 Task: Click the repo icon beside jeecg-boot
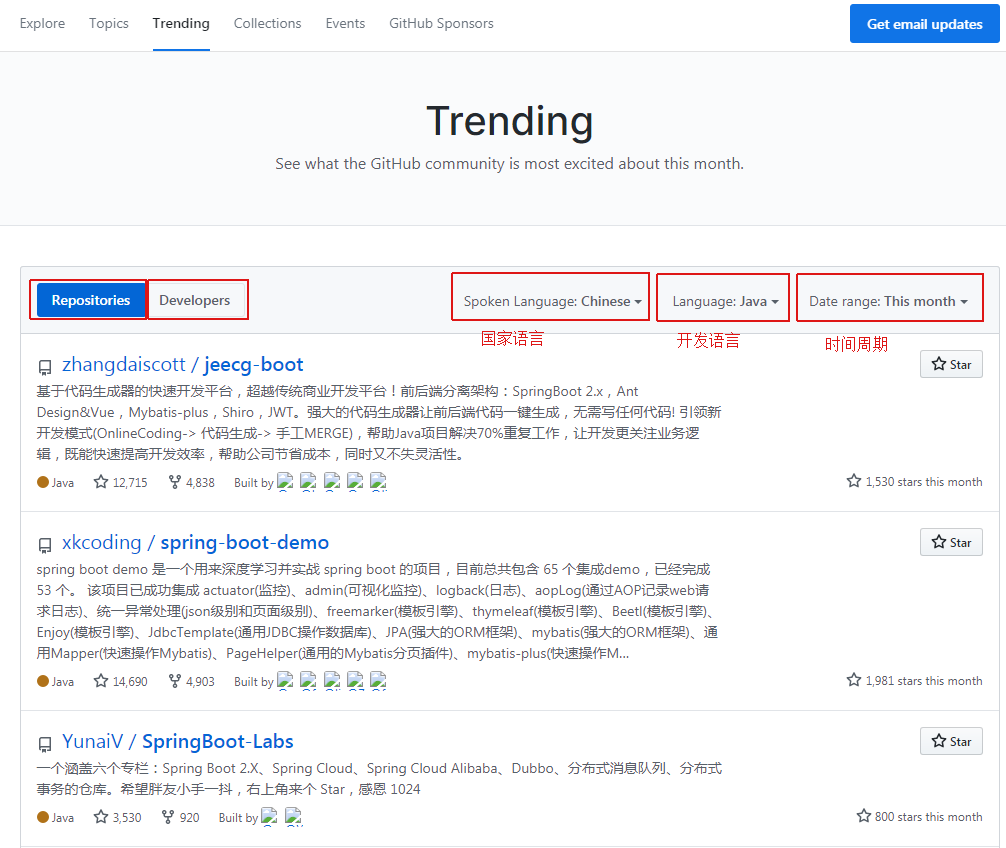click(45, 368)
